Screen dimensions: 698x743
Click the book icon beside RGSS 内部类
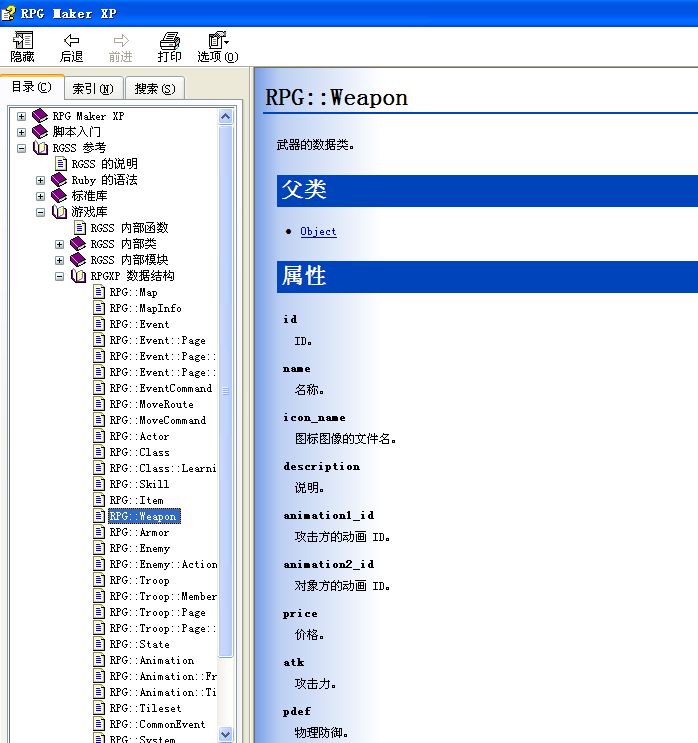[x=78, y=244]
